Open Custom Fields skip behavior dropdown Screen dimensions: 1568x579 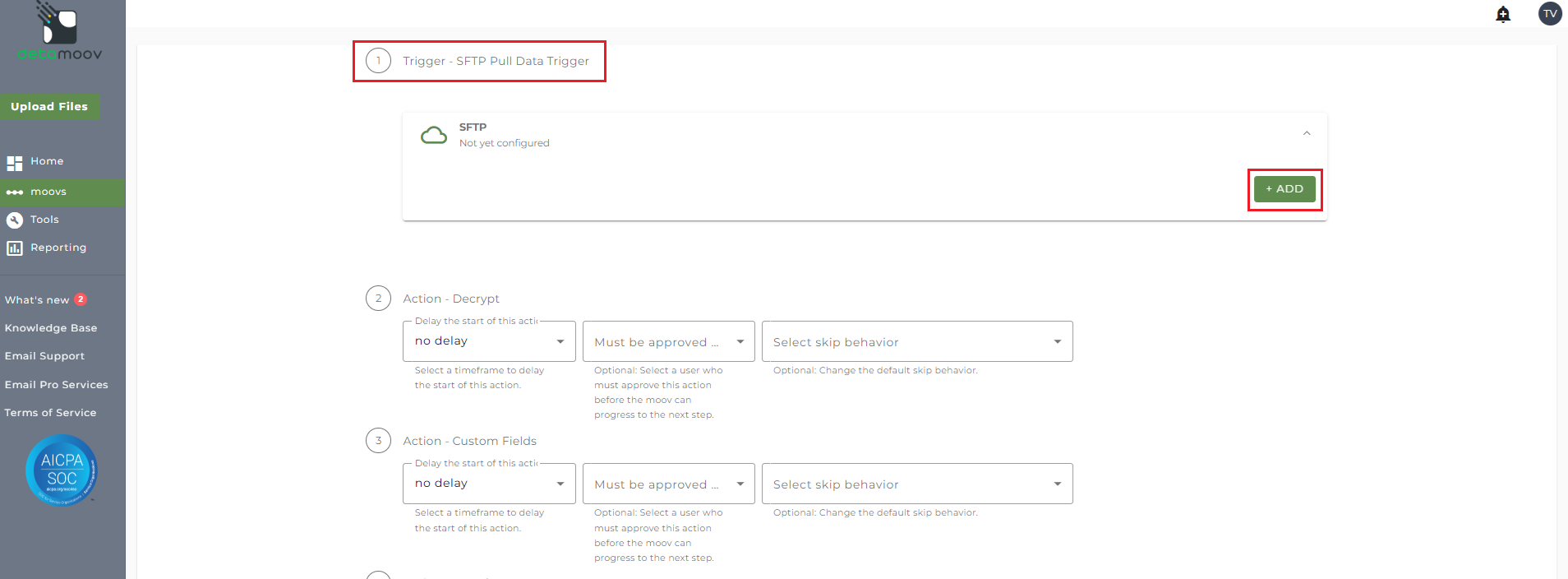coord(917,484)
